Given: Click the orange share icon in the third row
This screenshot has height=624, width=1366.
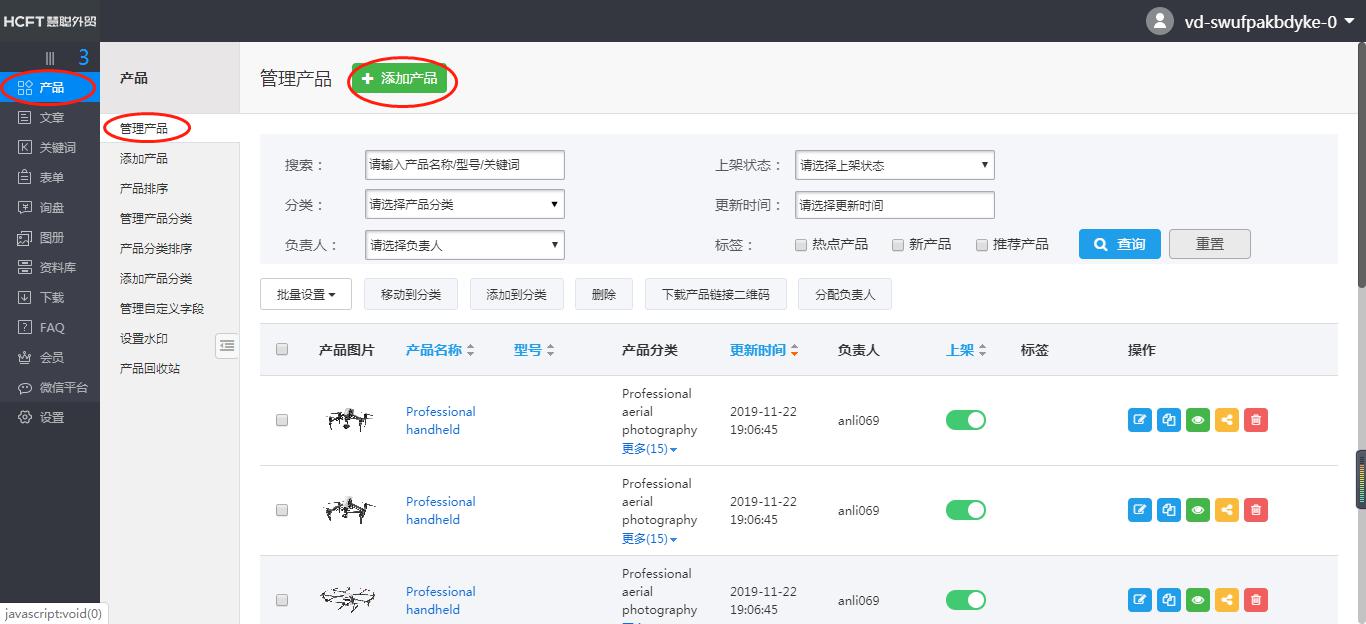Looking at the screenshot, I should point(1227,600).
